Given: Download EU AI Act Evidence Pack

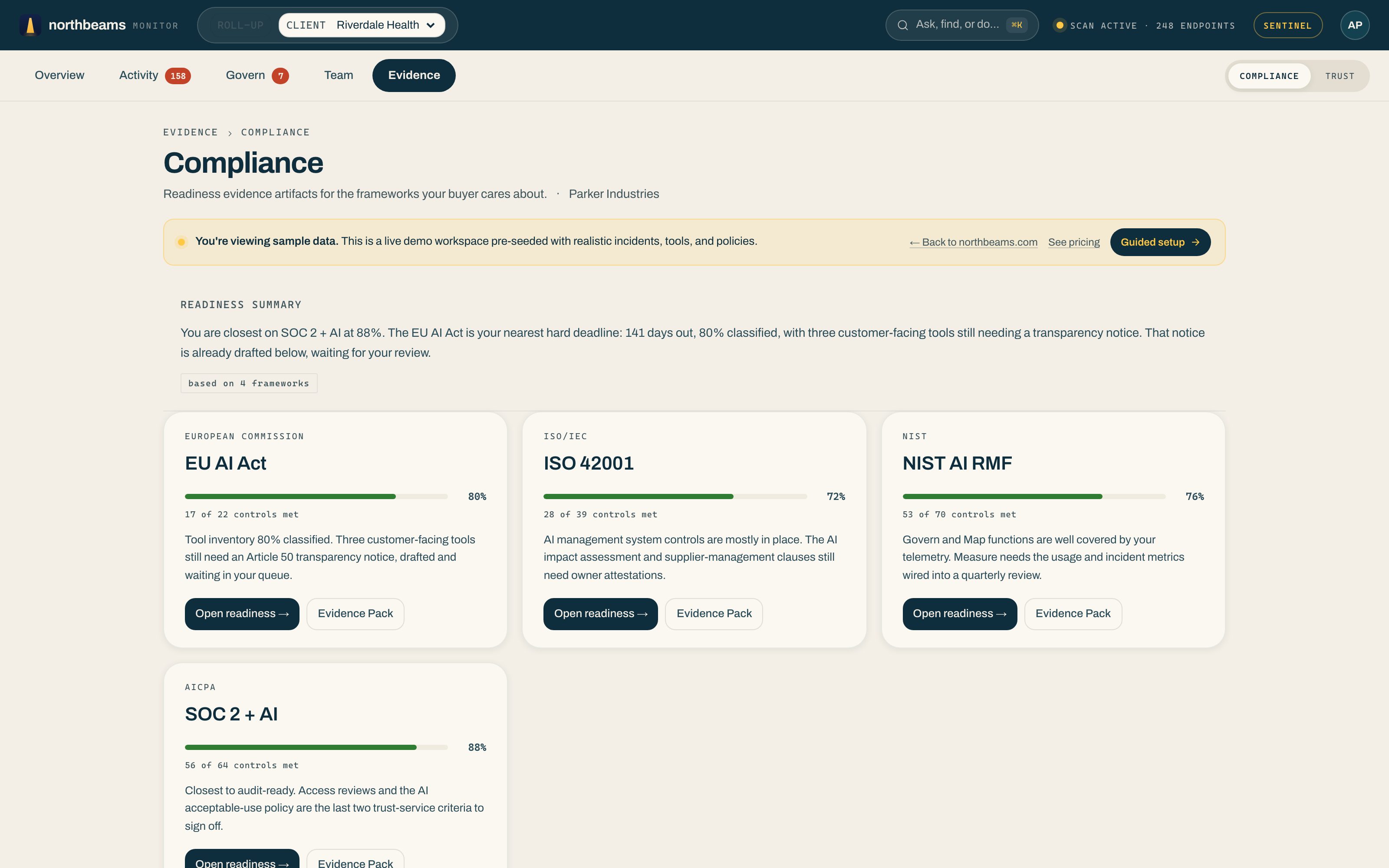Looking at the screenshot, I should point(355,614).
